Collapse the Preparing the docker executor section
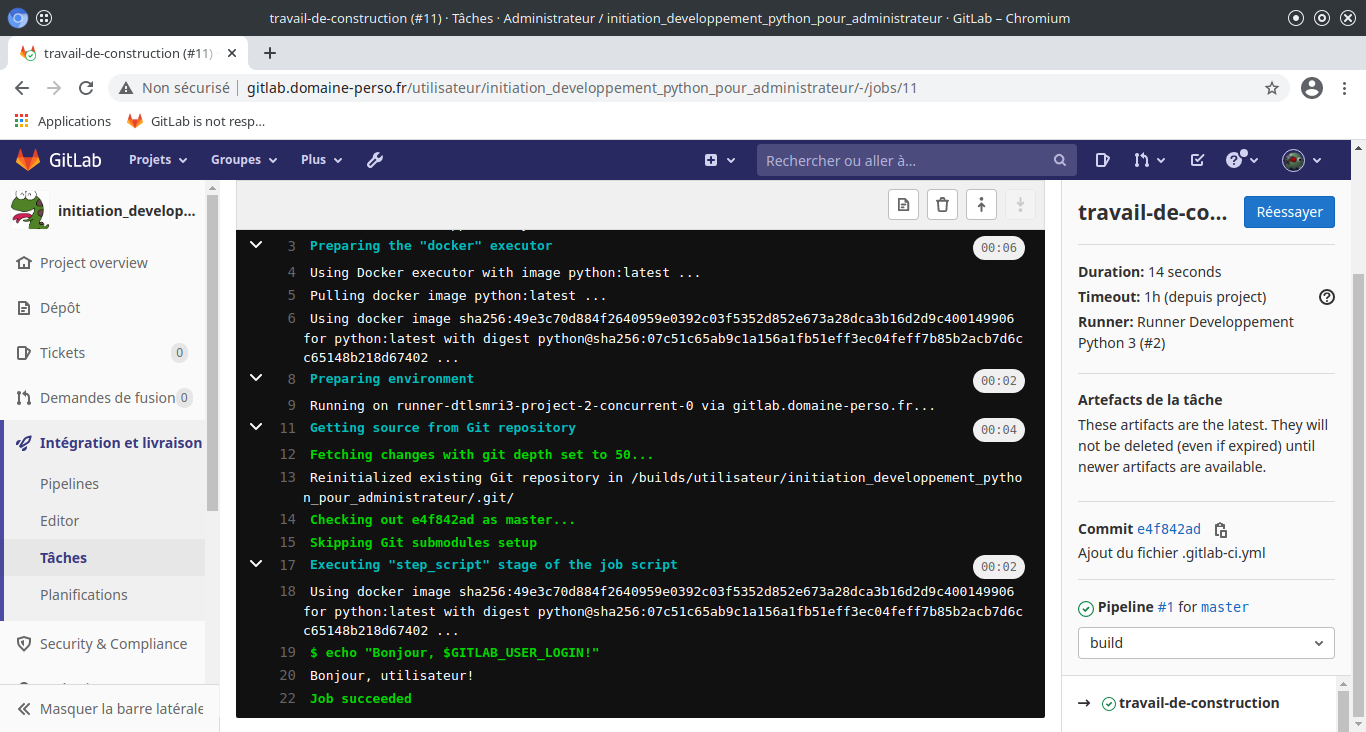This screenshot has height=732, width=1366. click(256, 245)
